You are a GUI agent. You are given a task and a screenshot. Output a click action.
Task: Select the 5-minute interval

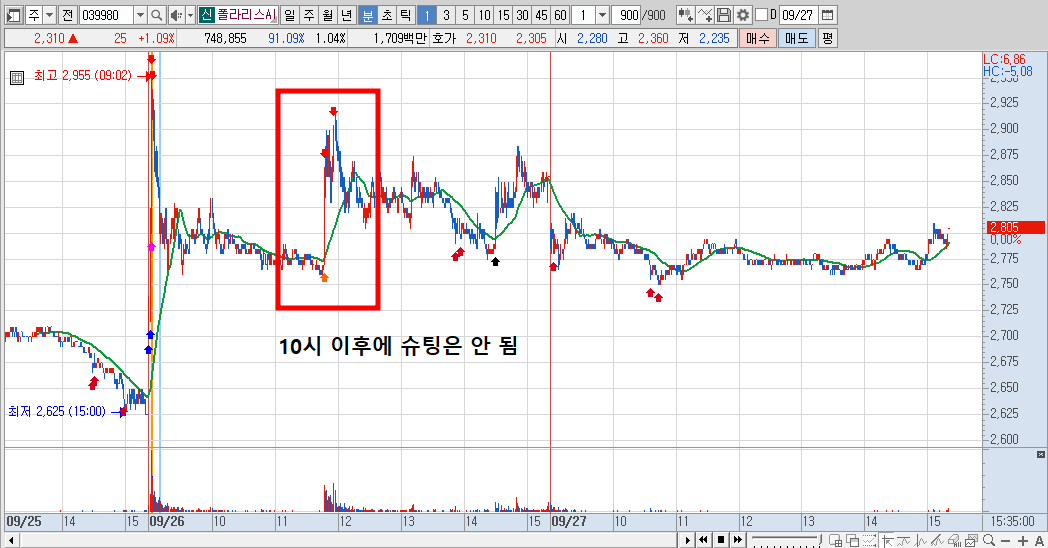tap(465, 15)
